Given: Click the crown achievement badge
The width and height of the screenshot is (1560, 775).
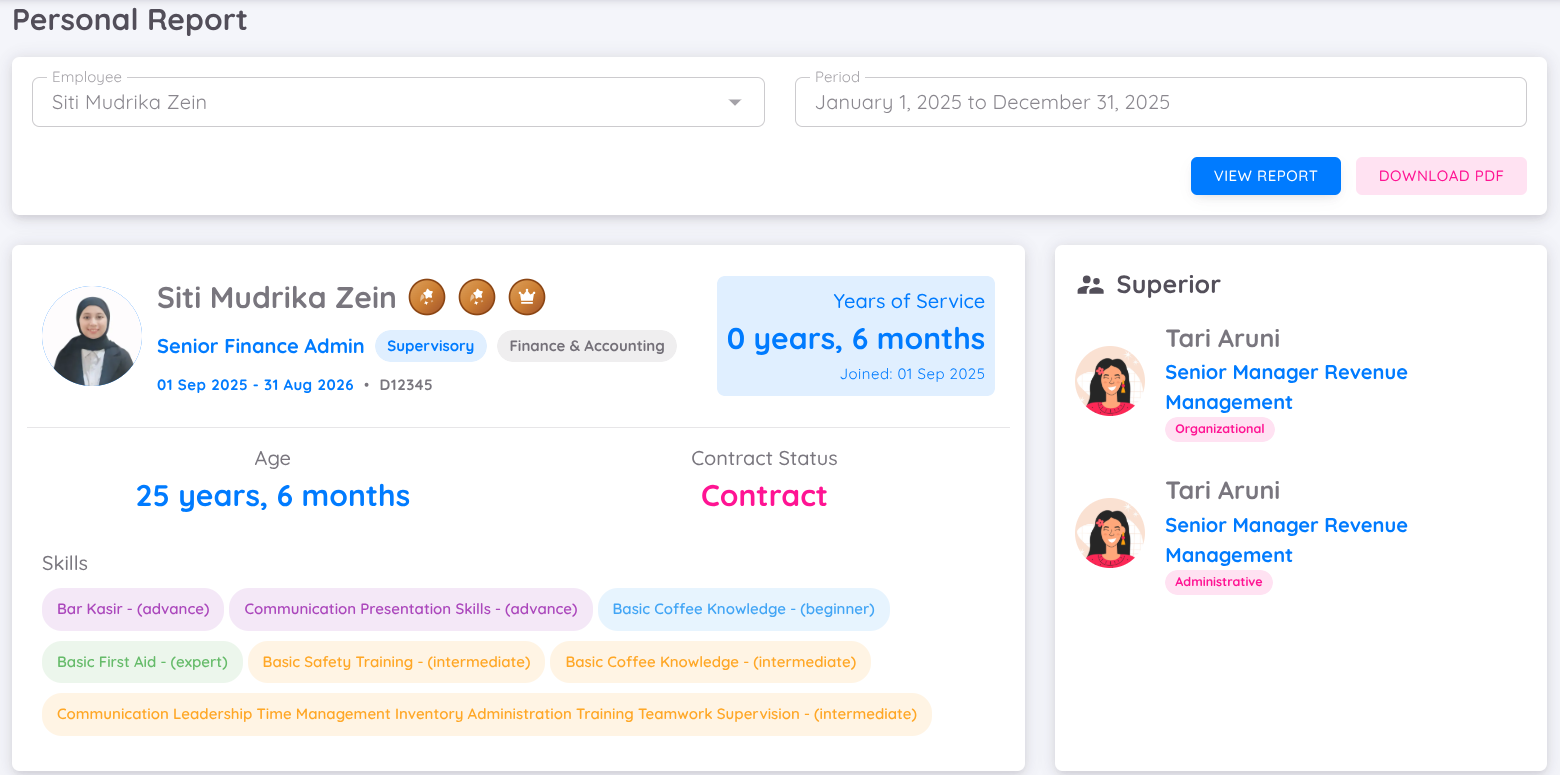Looking at the screenshot, I should pyautogui.click(x=527, y=296).
